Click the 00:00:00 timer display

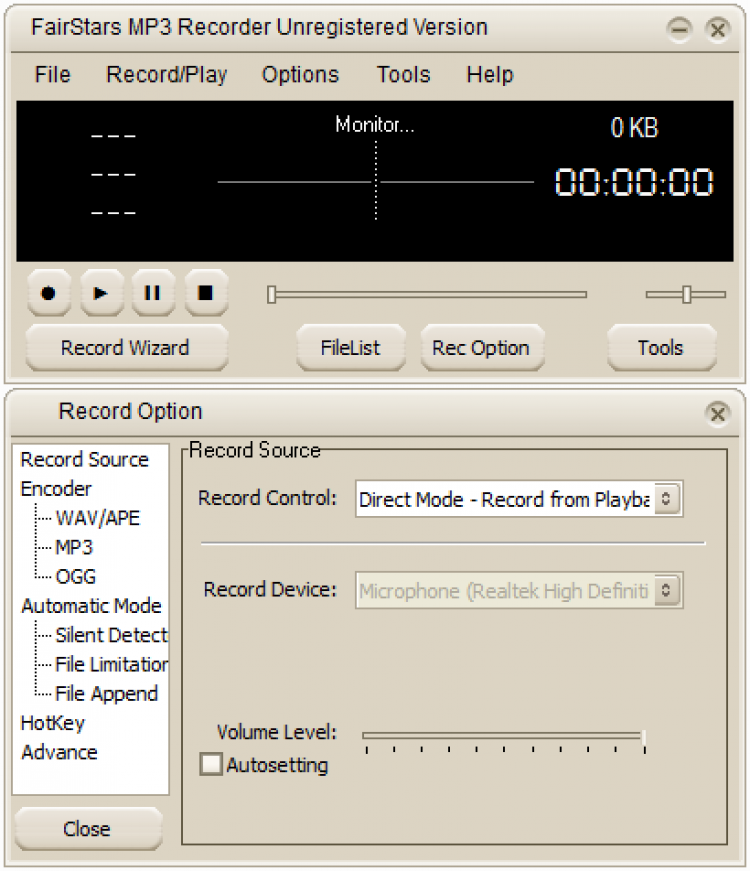click(634, 182)
